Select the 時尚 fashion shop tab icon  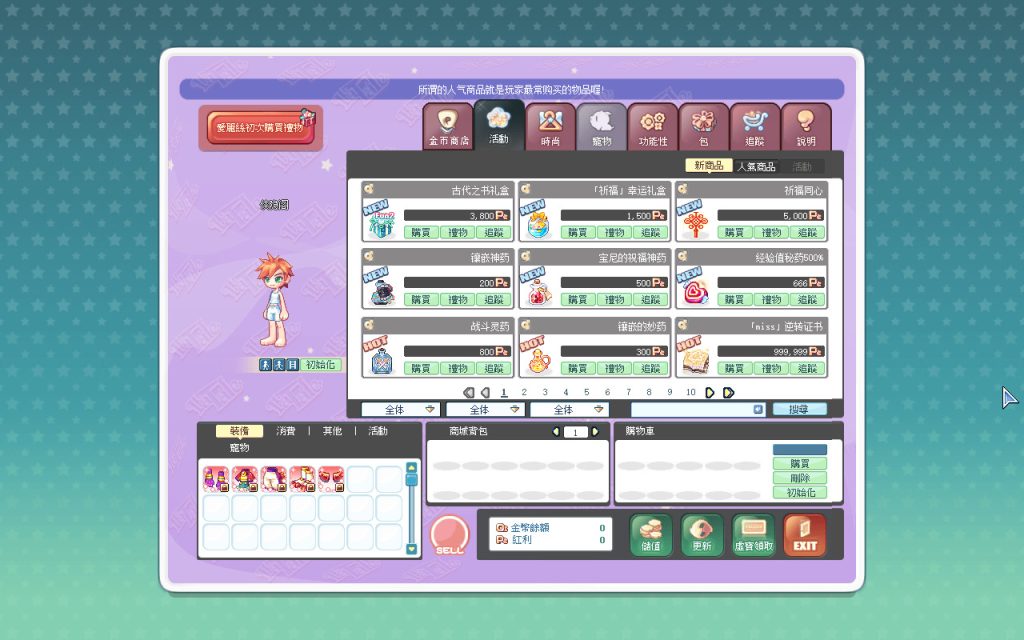pos(550,127)
